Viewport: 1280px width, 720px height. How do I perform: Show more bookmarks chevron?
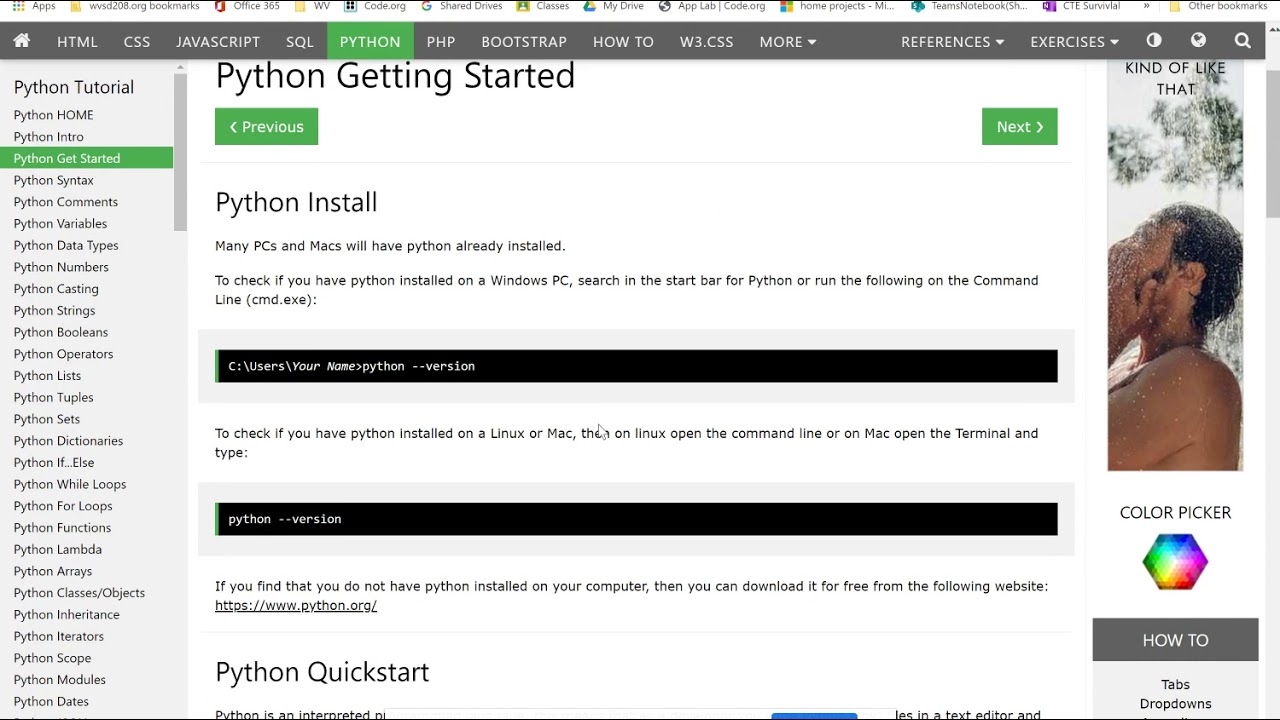(1146, 6)
